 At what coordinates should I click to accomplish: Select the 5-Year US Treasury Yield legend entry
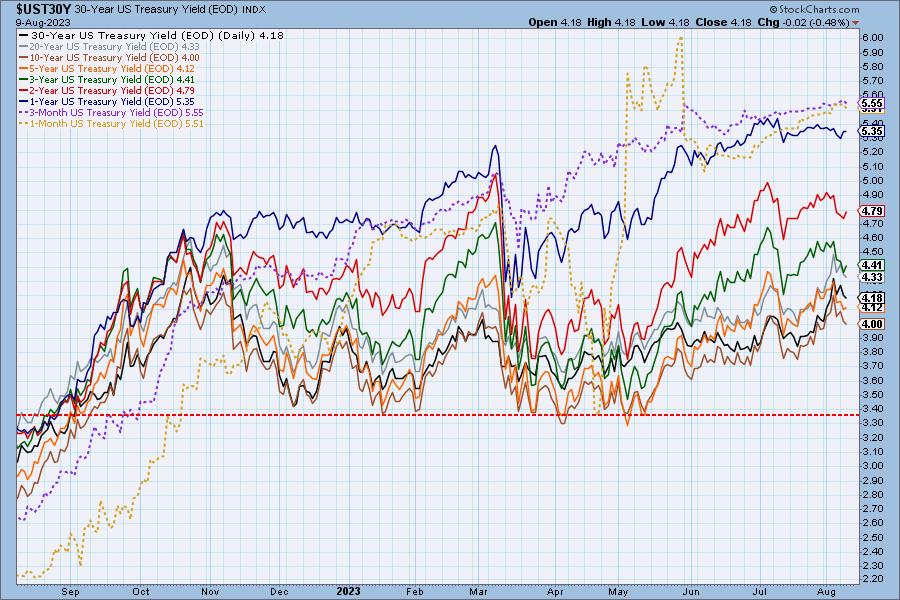[x=107, y=68]
